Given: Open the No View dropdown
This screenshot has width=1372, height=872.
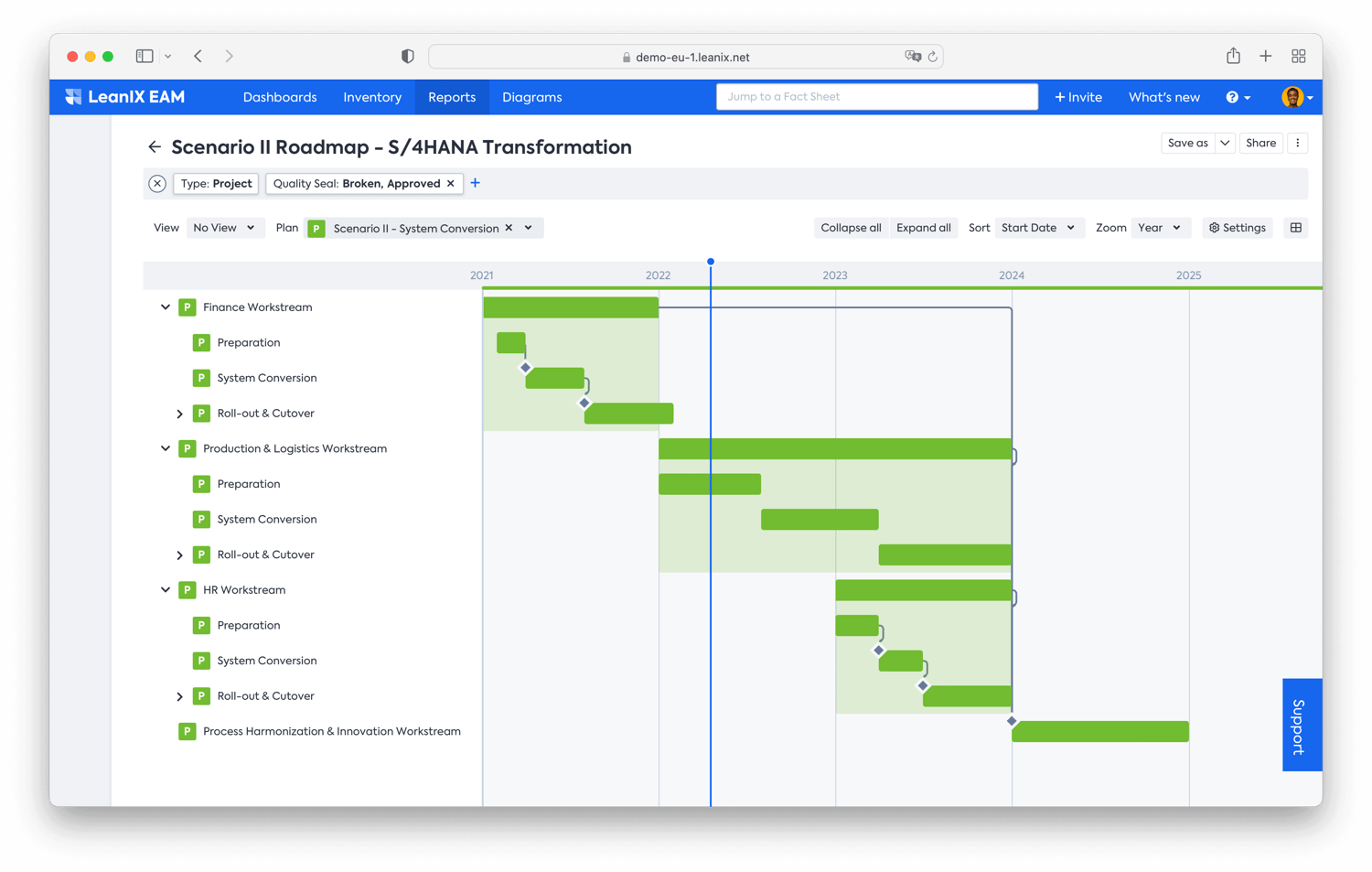Looking at the screenshot, I should coord(225,227).
